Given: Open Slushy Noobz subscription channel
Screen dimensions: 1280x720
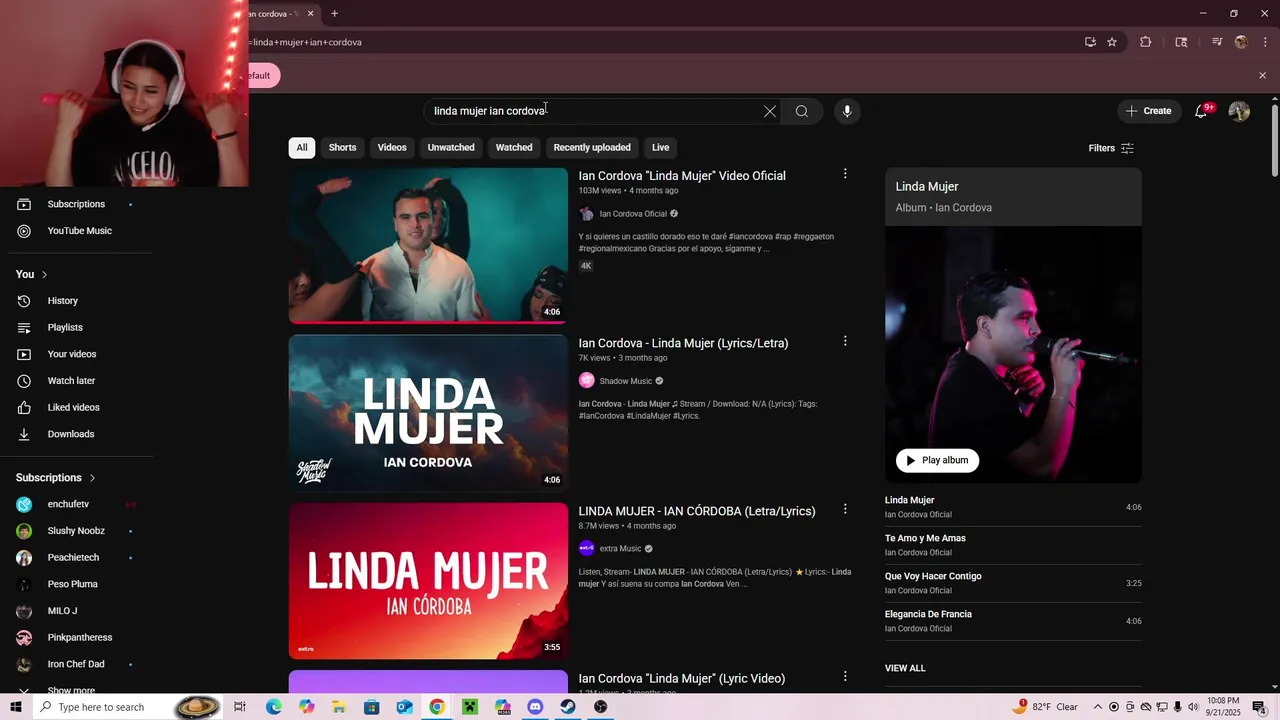Looking at the screenshot, I should tap(76, 531).
